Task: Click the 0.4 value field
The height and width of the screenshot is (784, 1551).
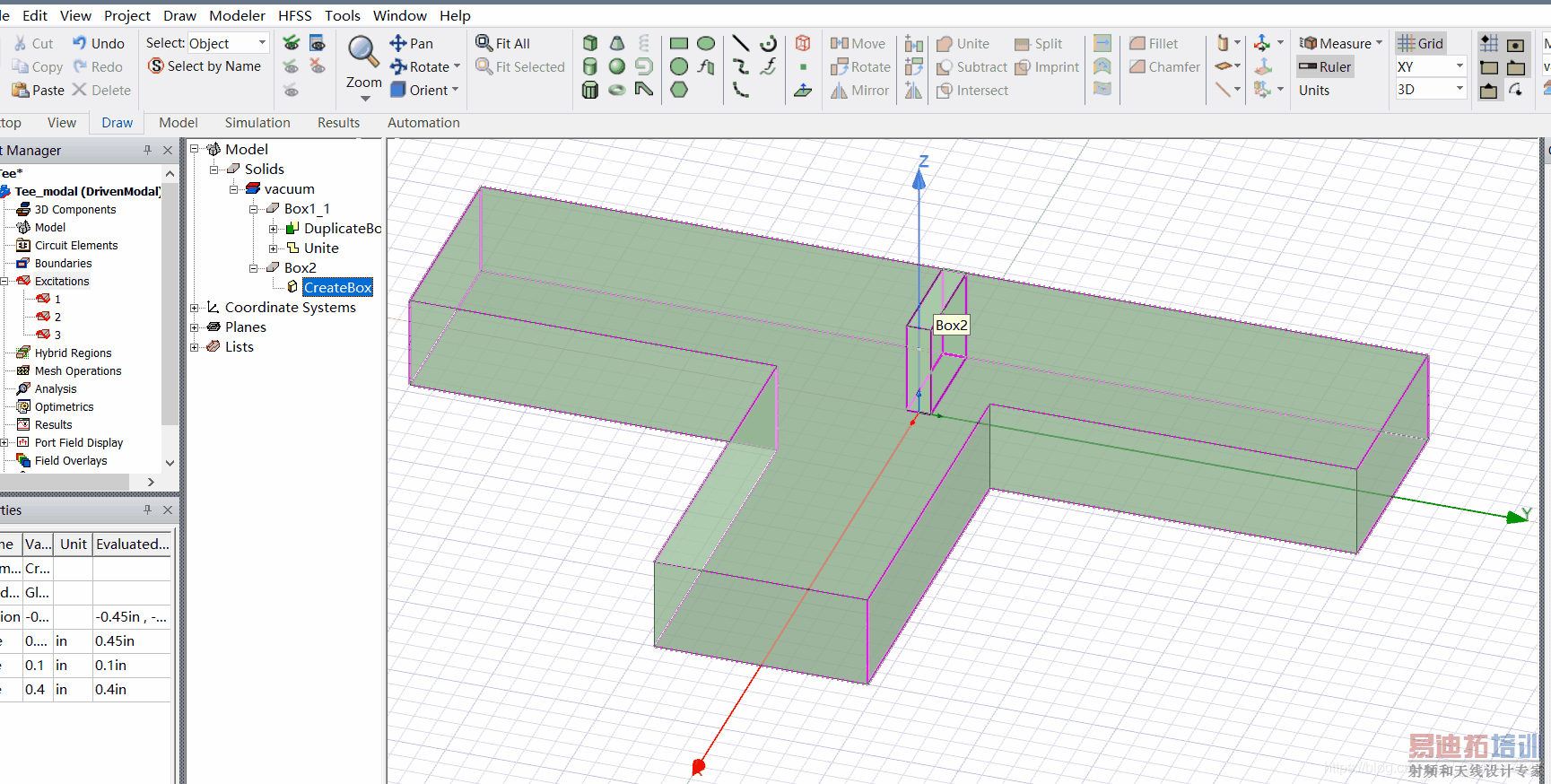Action: pyautogui.click(x=36, y=690)
